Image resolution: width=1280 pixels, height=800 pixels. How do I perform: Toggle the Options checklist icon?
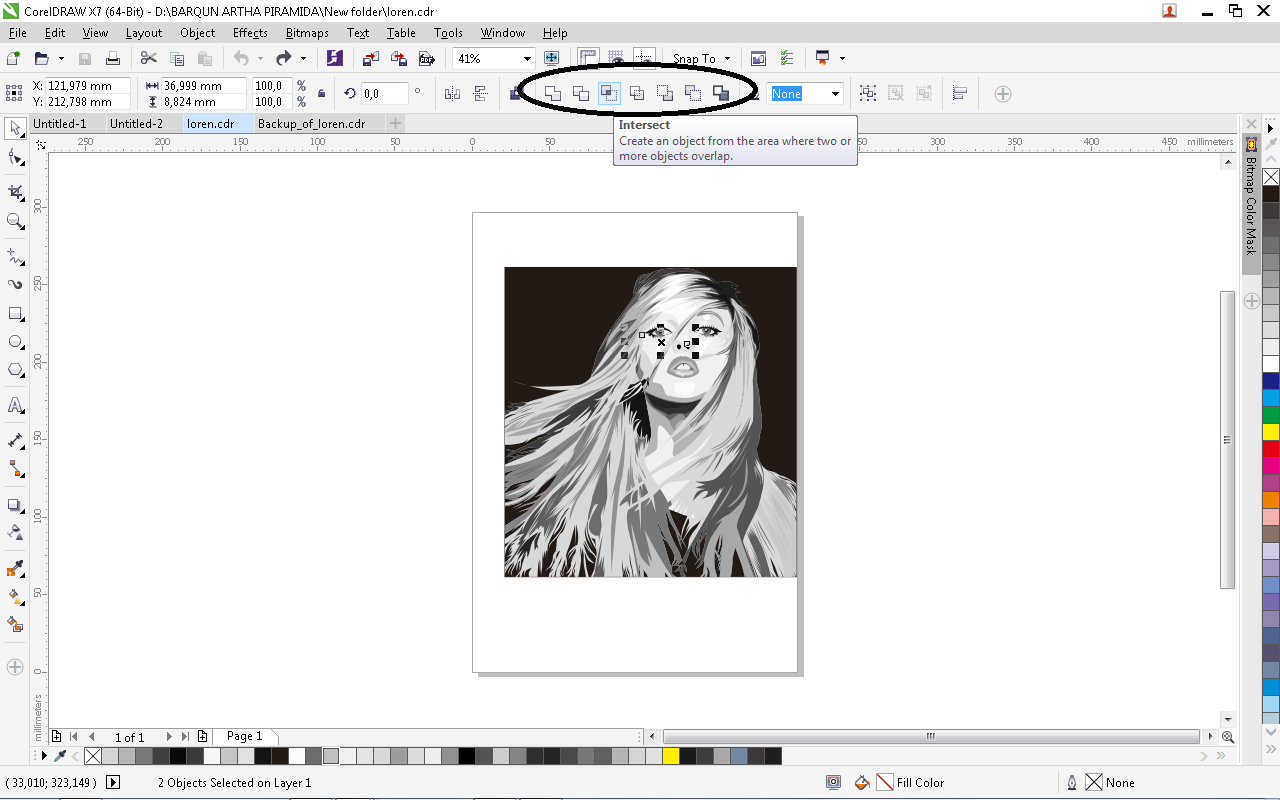click(x=787, y=58)
